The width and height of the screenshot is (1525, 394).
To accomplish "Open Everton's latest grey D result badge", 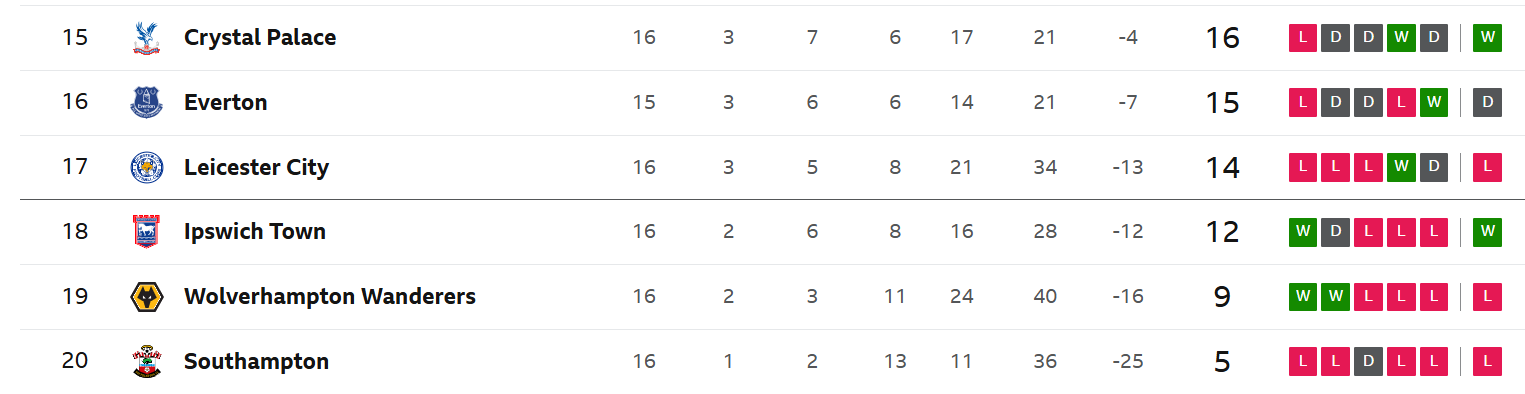I will [1487, 102].
